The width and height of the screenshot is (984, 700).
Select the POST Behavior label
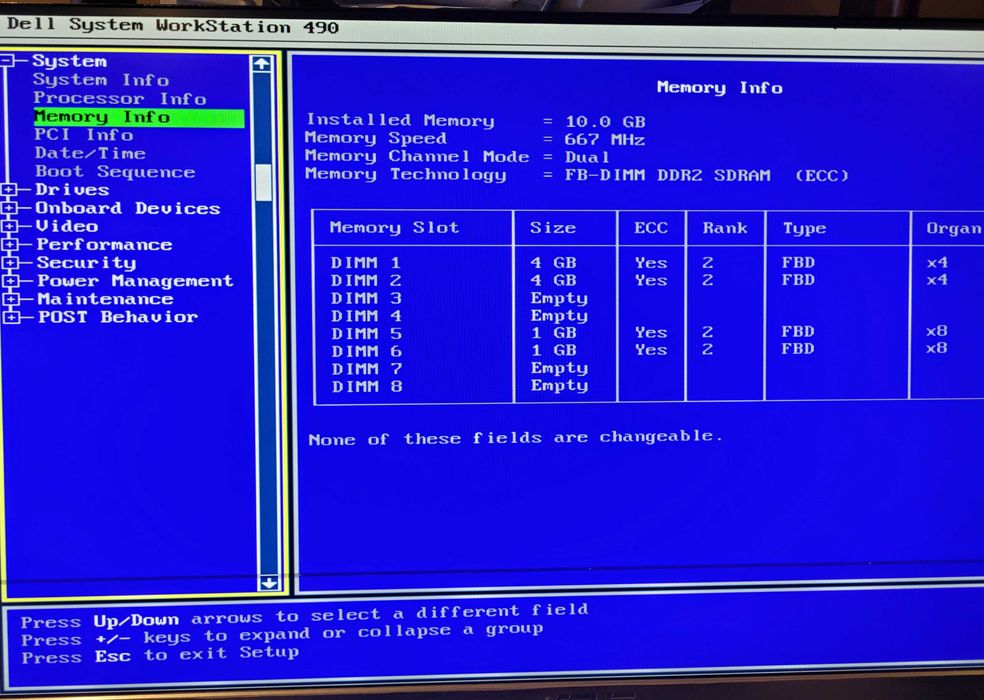(118, 317)
